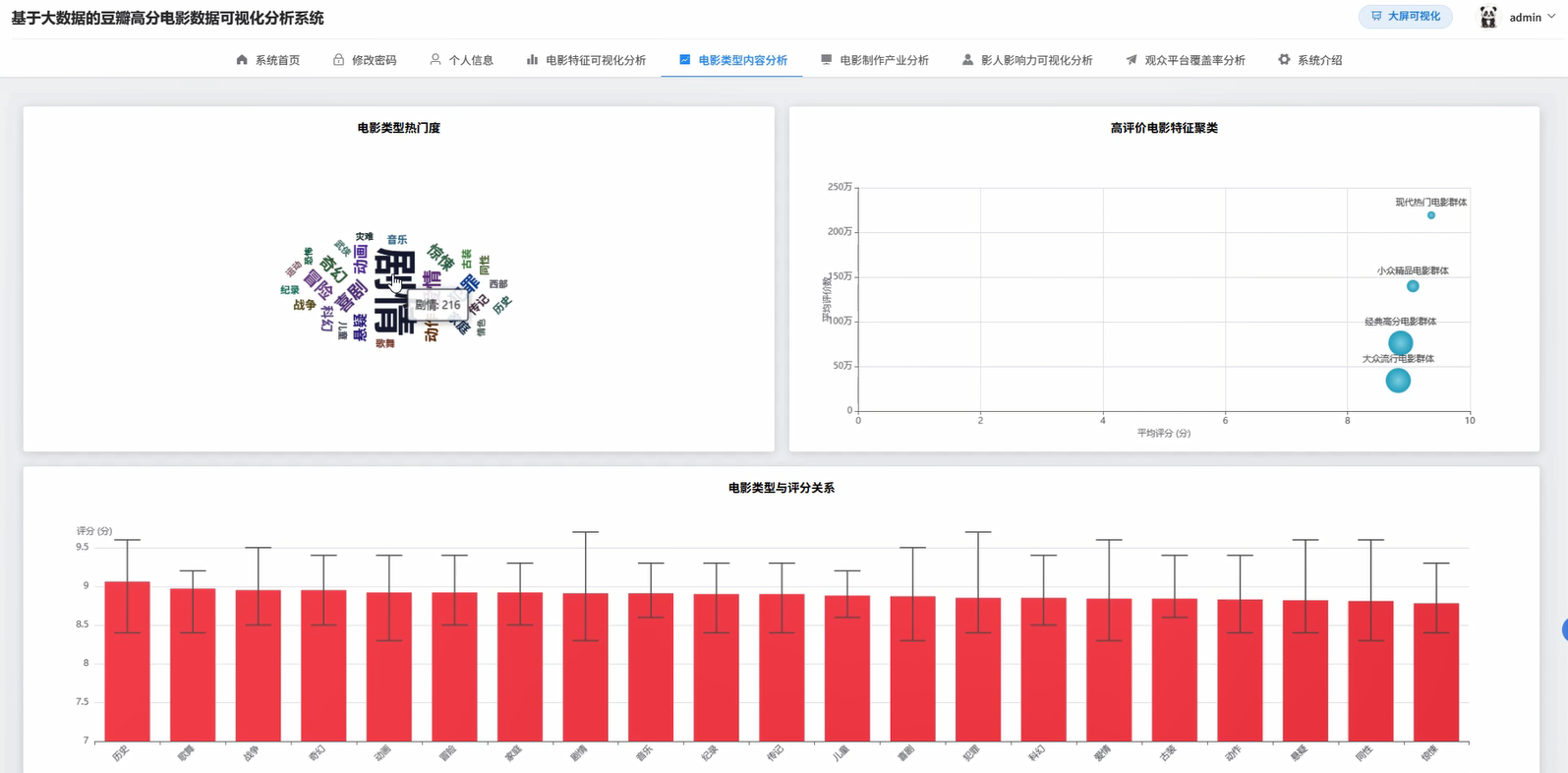Click the gear icon for 系统介绍

[x=1284, y=60]
